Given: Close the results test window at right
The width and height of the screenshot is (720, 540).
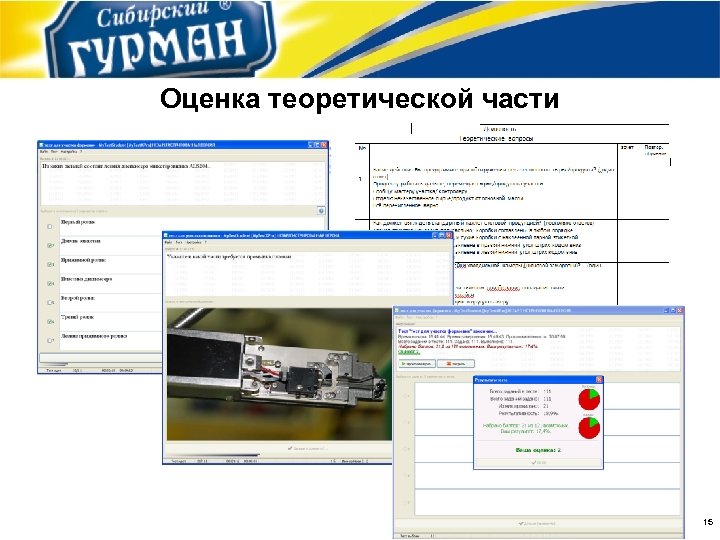Looking at the screenshot, I should coord(680,310).
